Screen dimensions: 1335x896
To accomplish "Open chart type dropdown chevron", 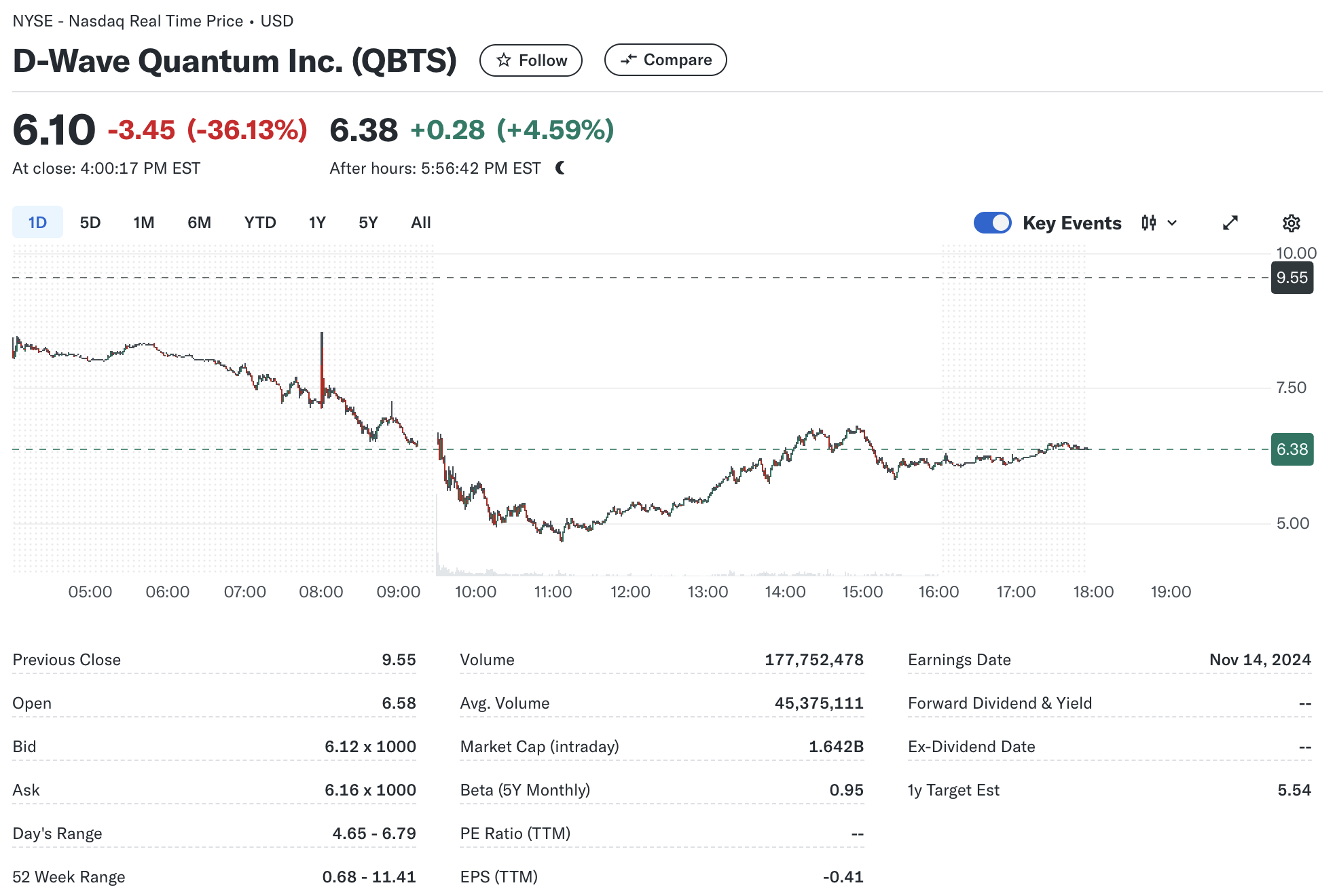I will tap(1172, 223).
